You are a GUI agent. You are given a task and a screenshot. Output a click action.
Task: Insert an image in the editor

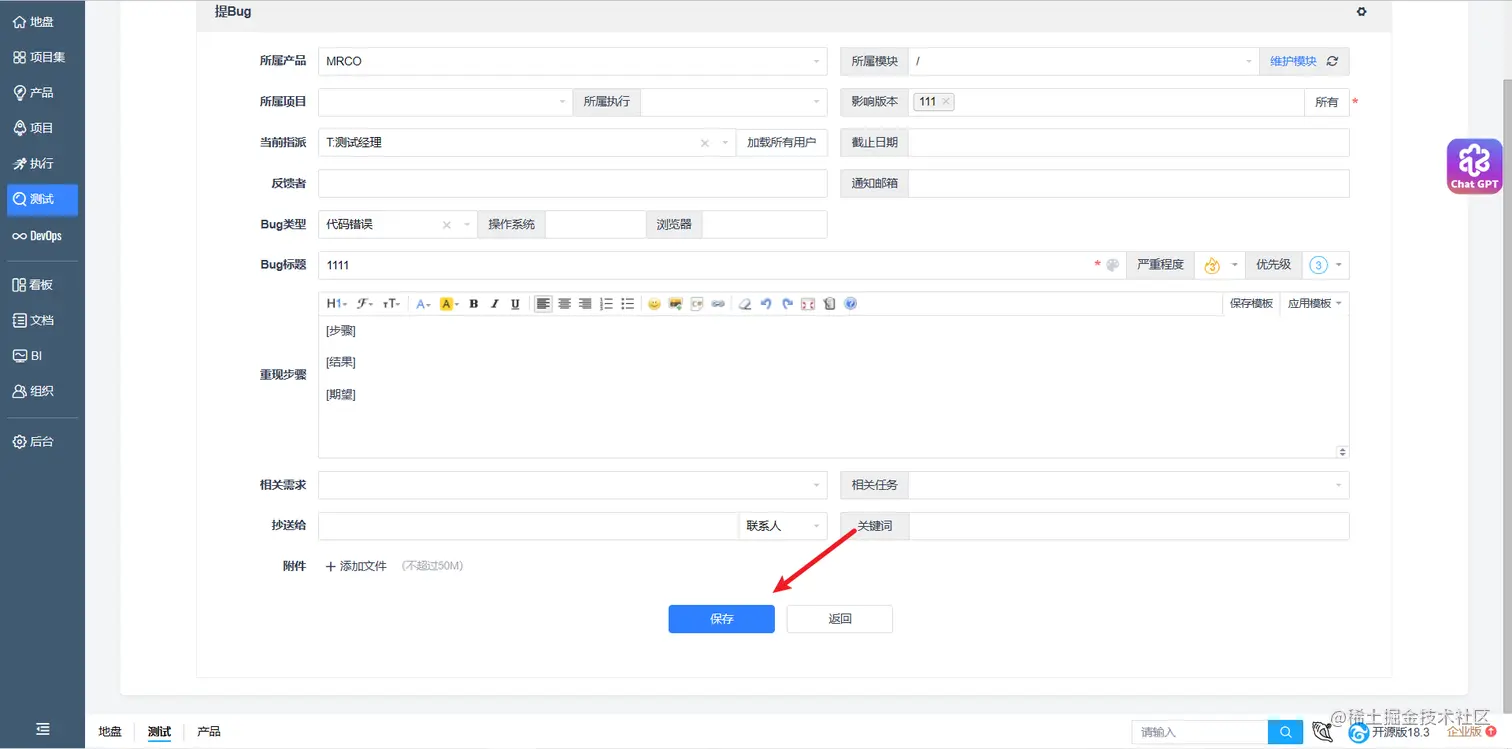pos(676,304)
